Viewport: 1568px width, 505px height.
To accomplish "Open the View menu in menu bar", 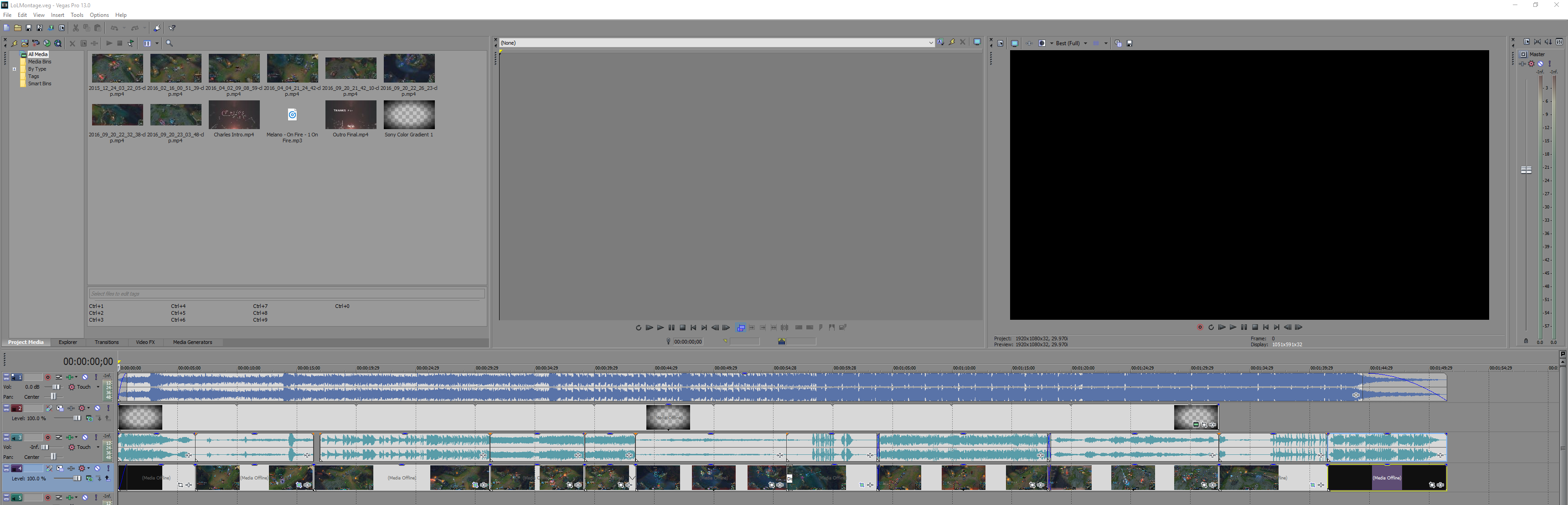I will click(x=37, y=15).
